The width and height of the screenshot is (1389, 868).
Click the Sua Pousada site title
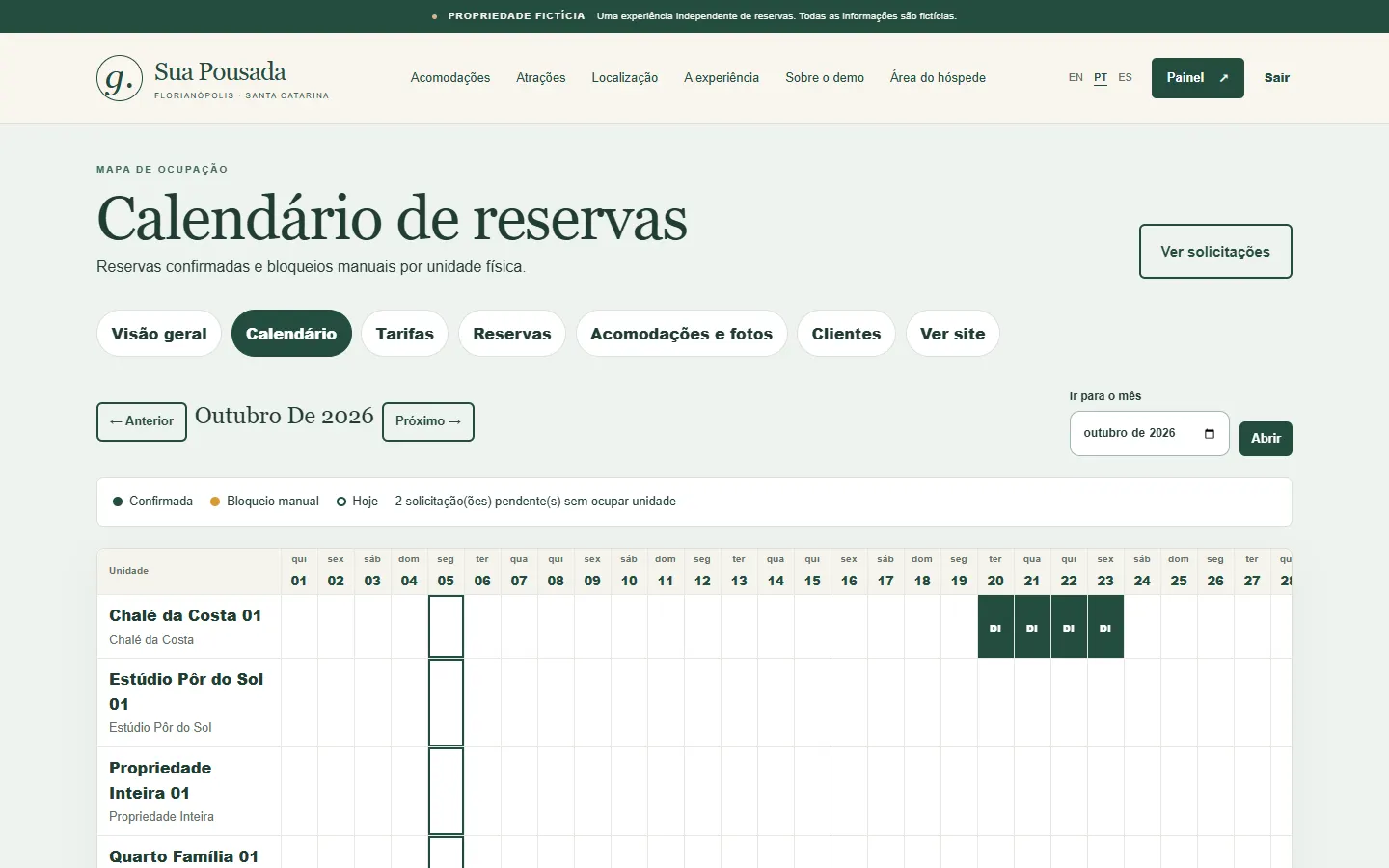pyautogui.click(x=220, y=71)
